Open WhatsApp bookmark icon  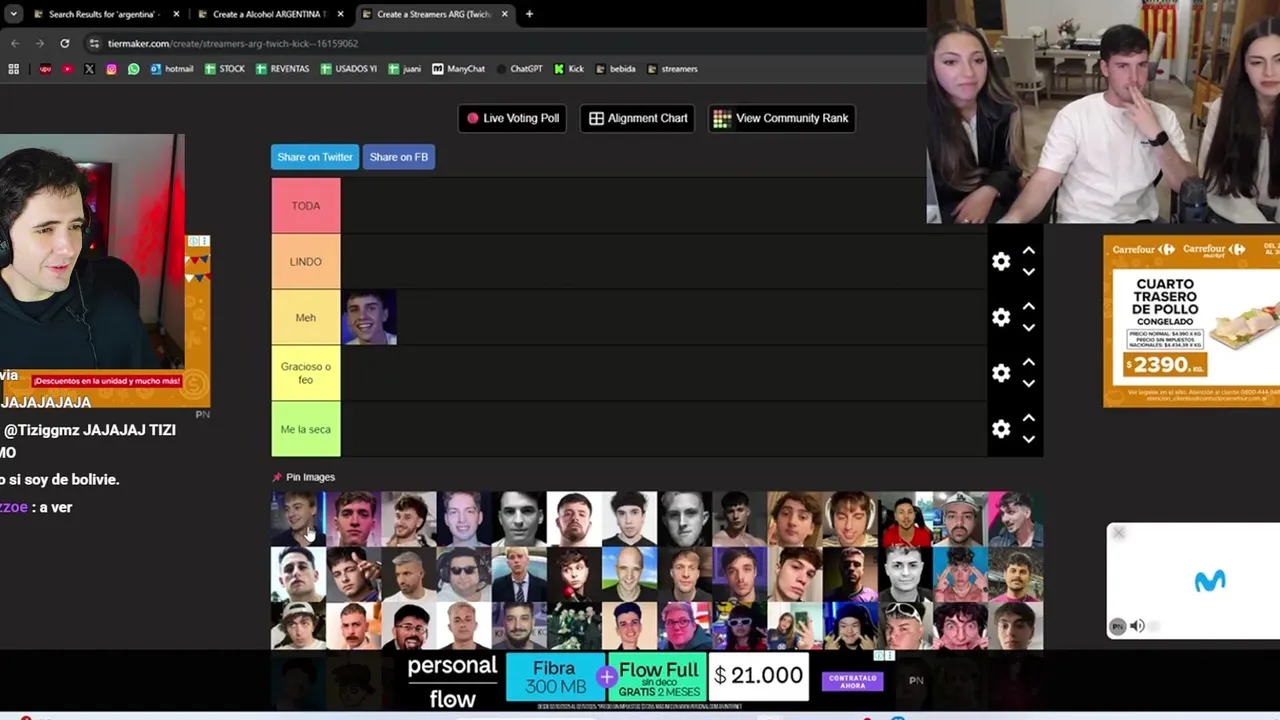[x=133, y=69]
